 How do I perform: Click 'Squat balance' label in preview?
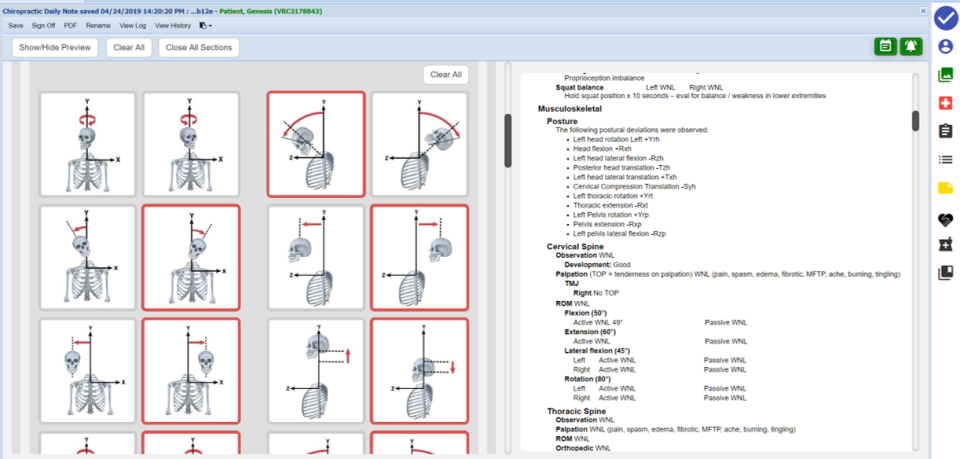click(579, 88)
